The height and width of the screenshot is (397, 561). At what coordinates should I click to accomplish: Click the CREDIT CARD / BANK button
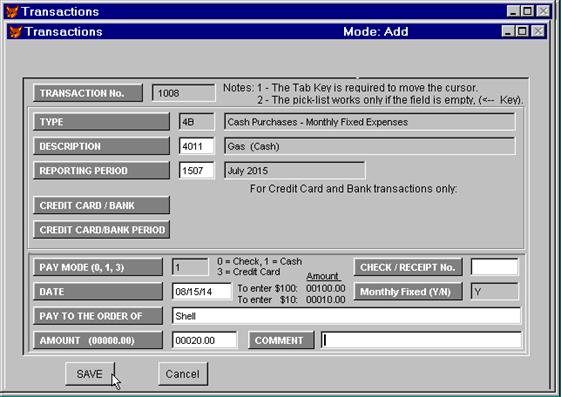[101, 205]
